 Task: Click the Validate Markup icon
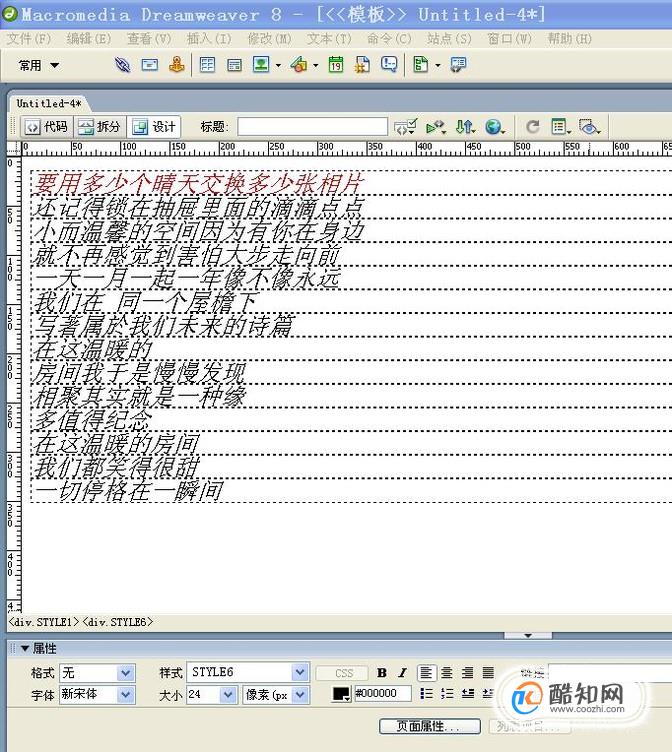[x=436, y=127]
